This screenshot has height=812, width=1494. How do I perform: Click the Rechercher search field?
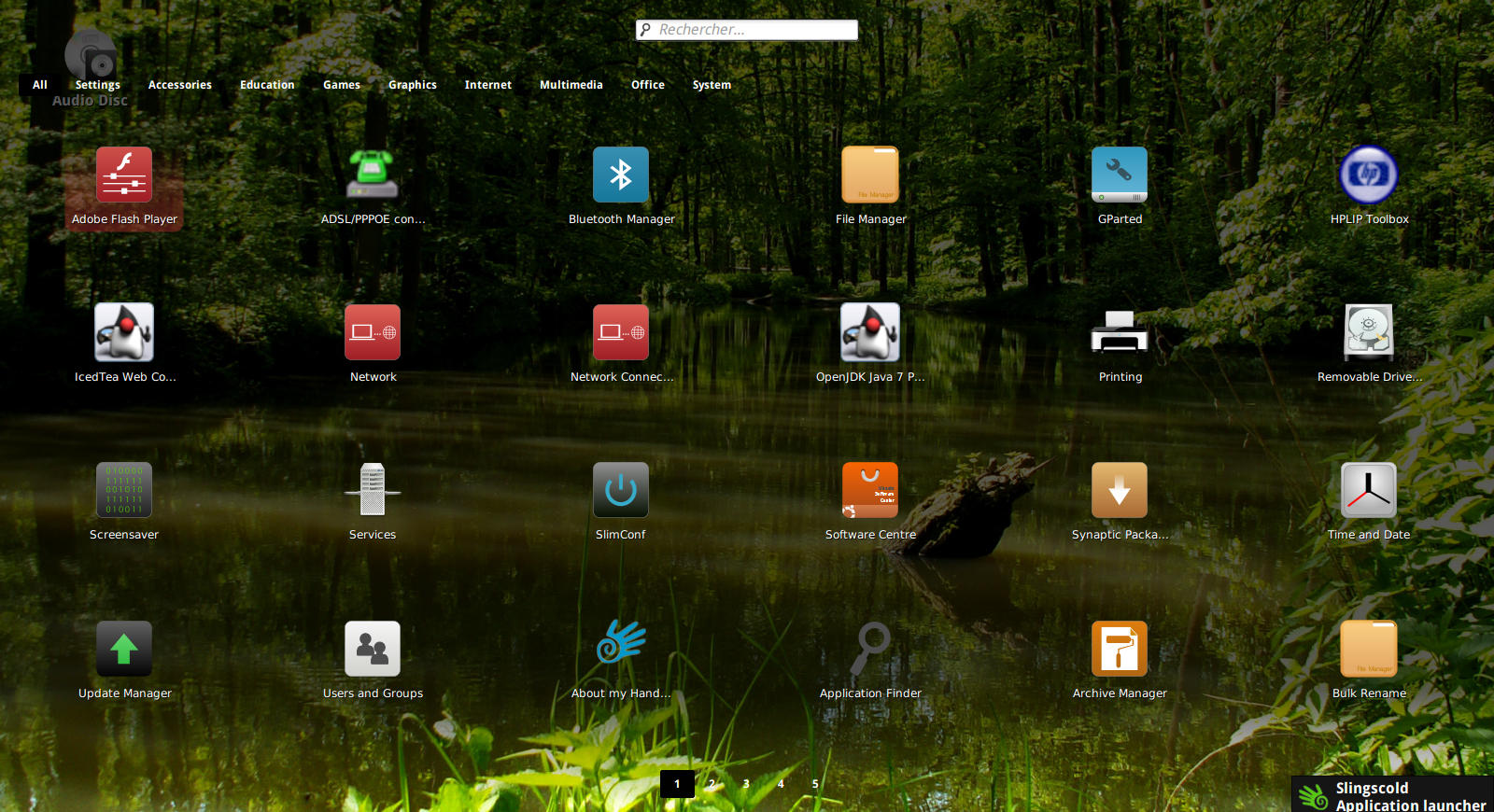click(747, 30)
